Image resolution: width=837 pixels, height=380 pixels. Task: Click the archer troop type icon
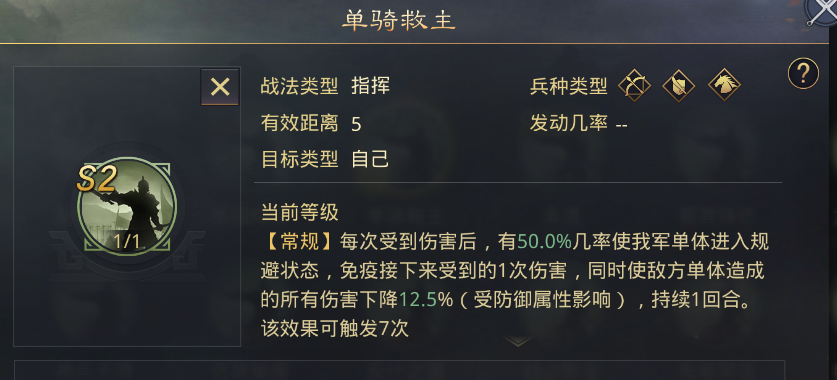click(x=634, y=85)
